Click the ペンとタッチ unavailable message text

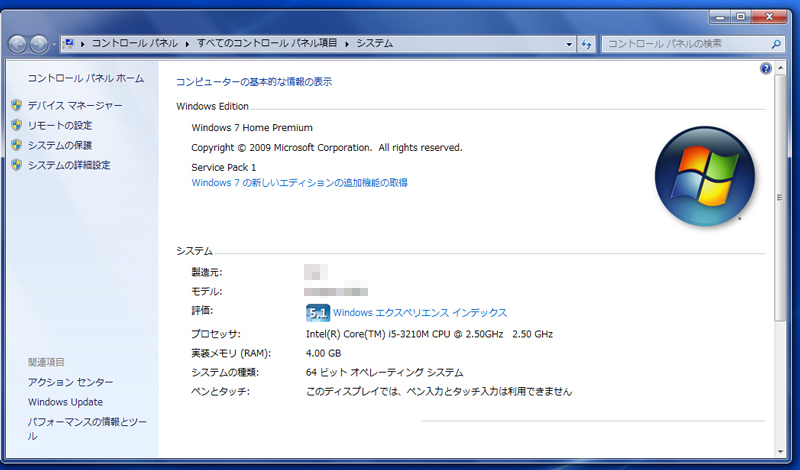click(439, 392)
